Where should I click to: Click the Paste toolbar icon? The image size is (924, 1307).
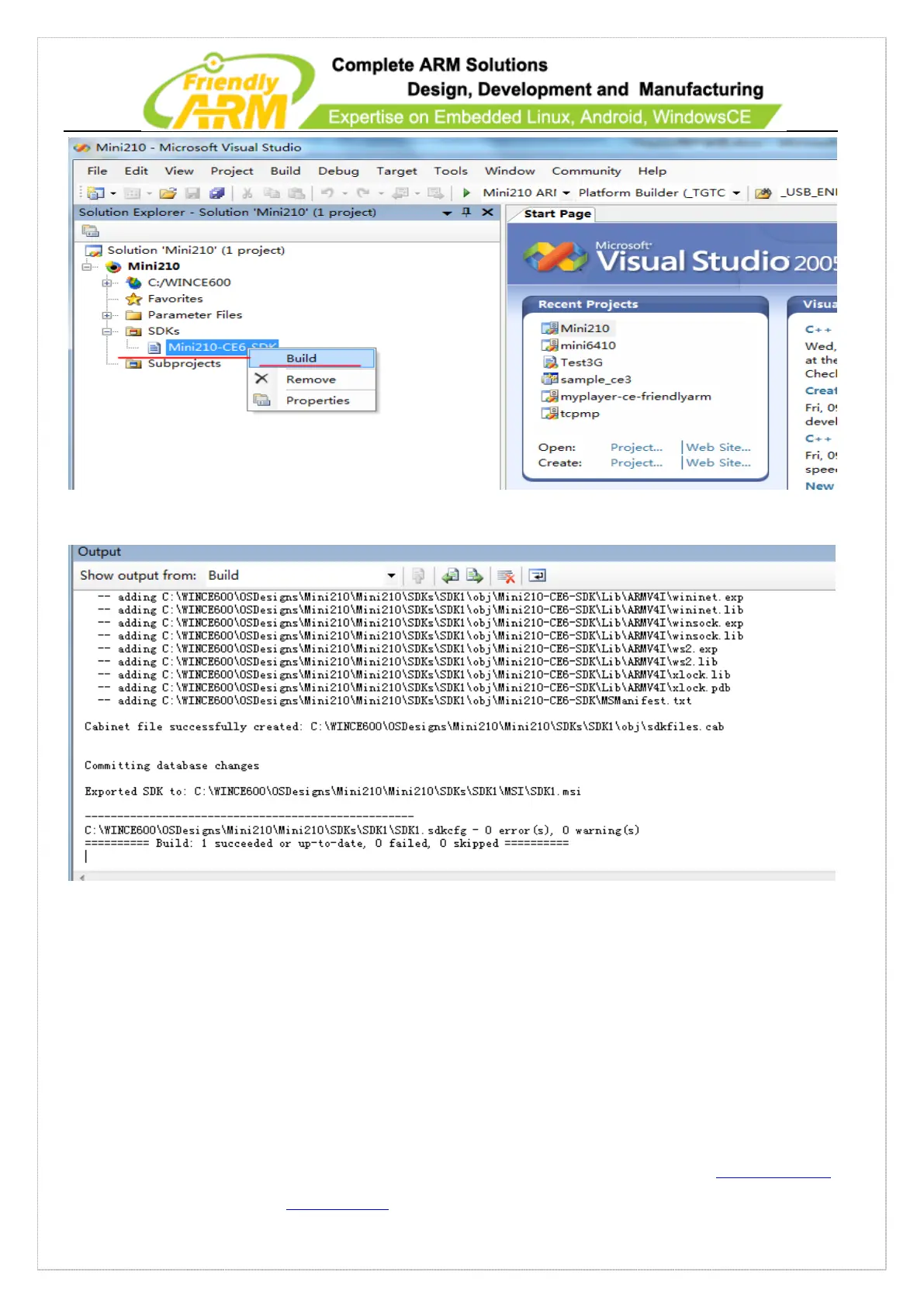(296, 193)
